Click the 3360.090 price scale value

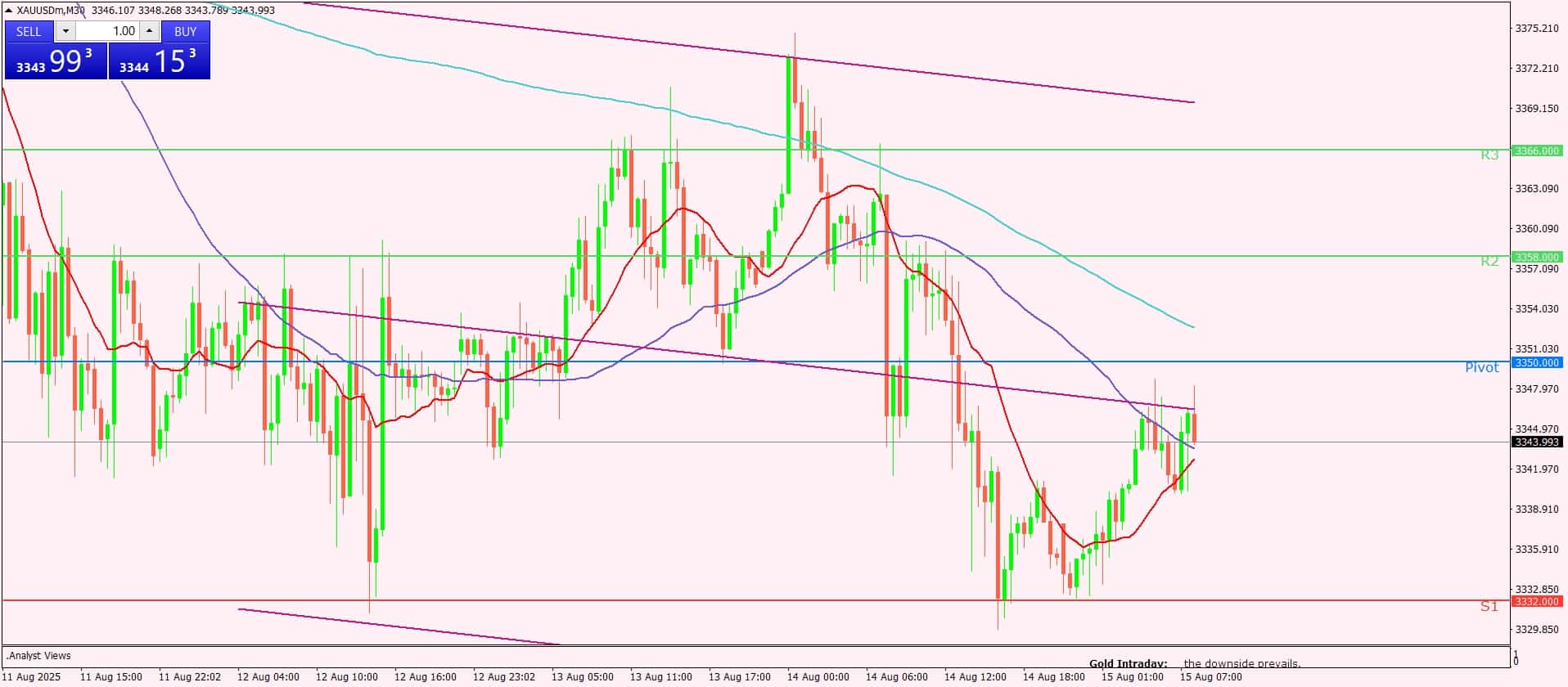(x=1537, y=228)
